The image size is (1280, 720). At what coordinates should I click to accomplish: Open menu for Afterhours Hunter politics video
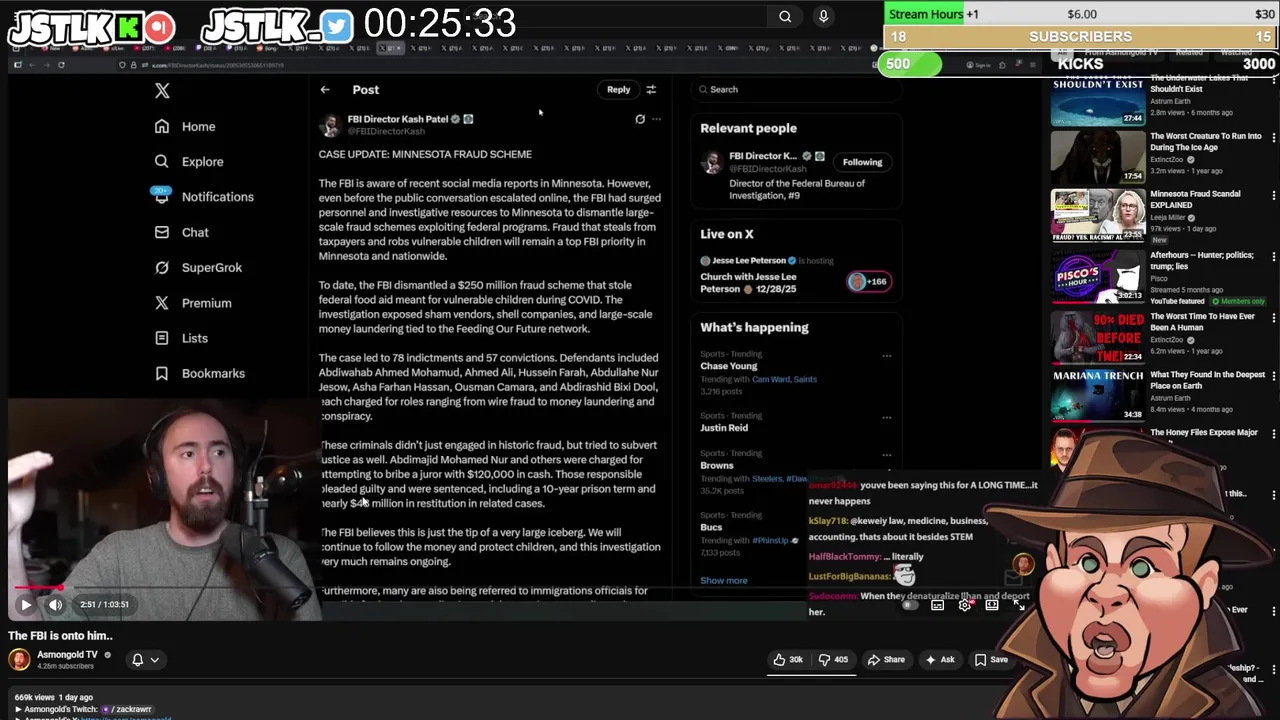tap(1273, 257)
